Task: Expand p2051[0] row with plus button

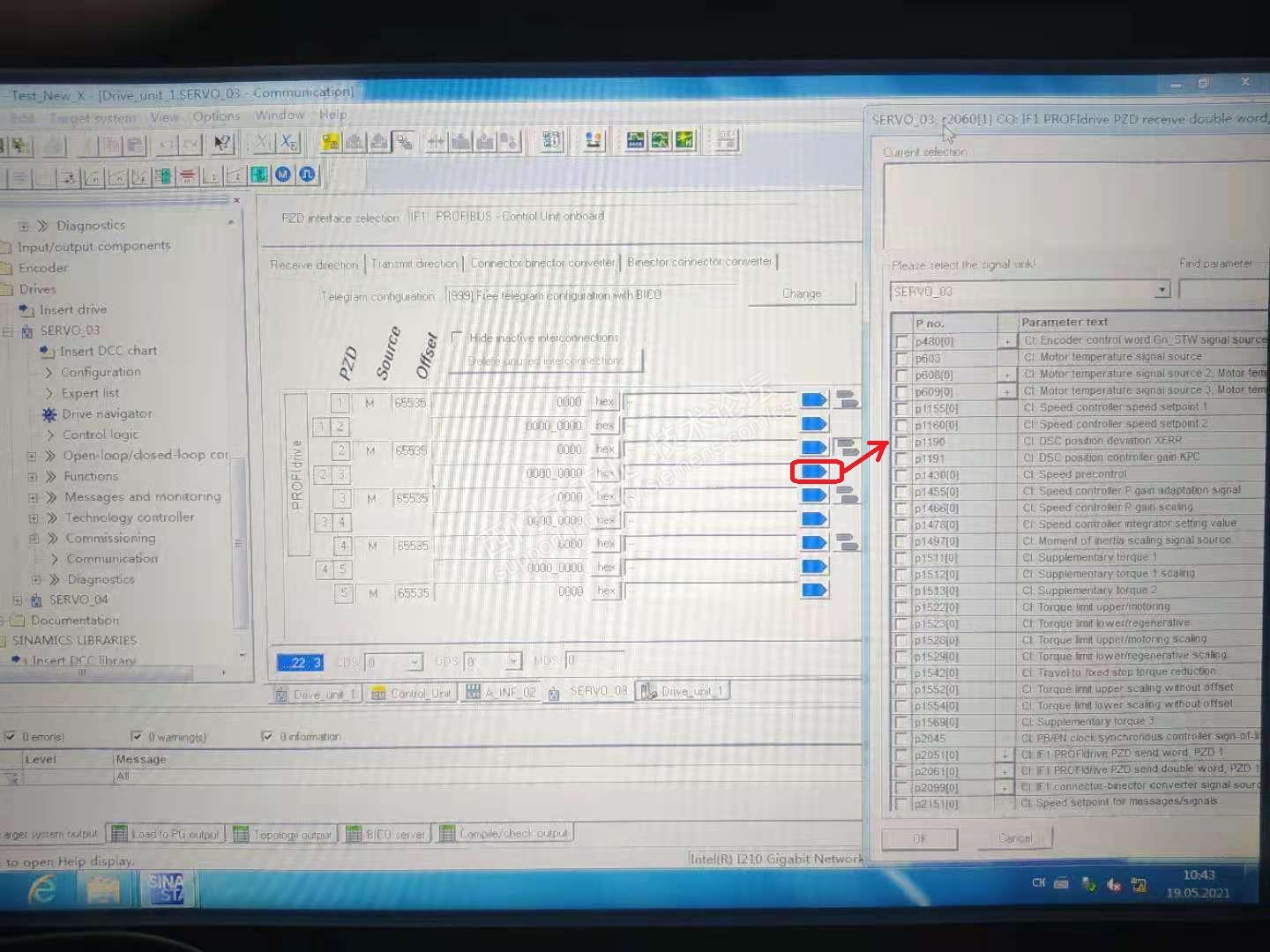Action: (1005, 755)
